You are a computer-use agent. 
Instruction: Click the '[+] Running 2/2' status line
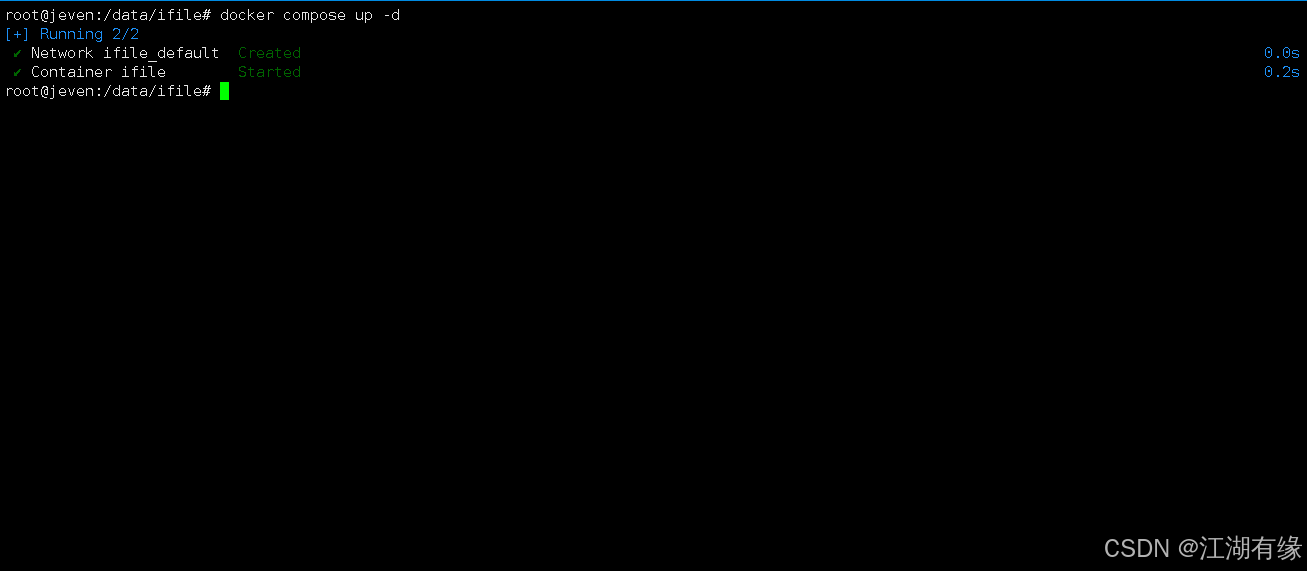click(x=72, y=34)
